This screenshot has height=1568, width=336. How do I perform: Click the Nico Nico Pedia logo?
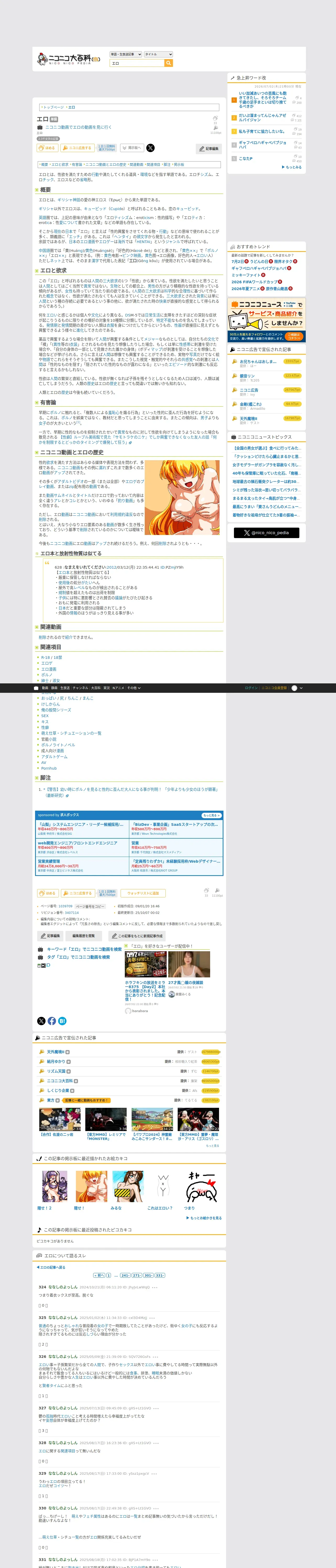[68, 59]
